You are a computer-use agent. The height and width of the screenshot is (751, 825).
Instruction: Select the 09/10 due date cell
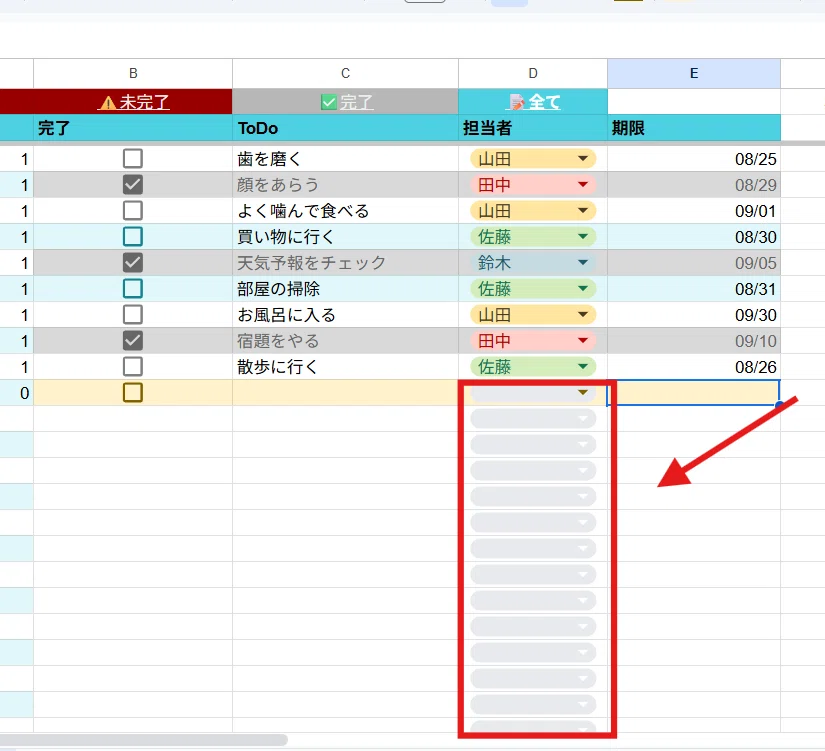694,341
